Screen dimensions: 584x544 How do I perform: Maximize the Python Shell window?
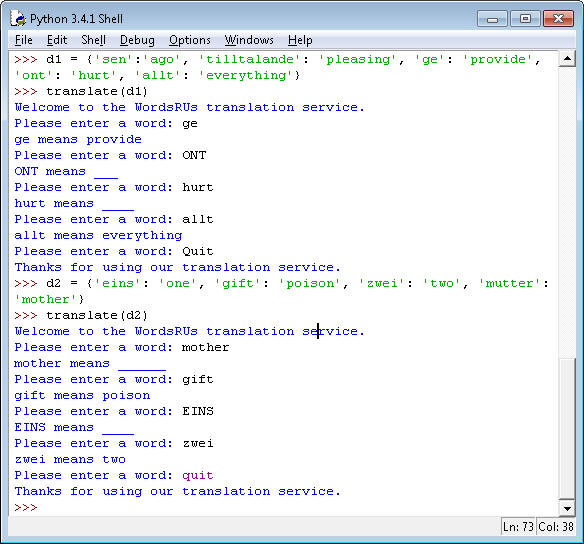pos(525,19)
